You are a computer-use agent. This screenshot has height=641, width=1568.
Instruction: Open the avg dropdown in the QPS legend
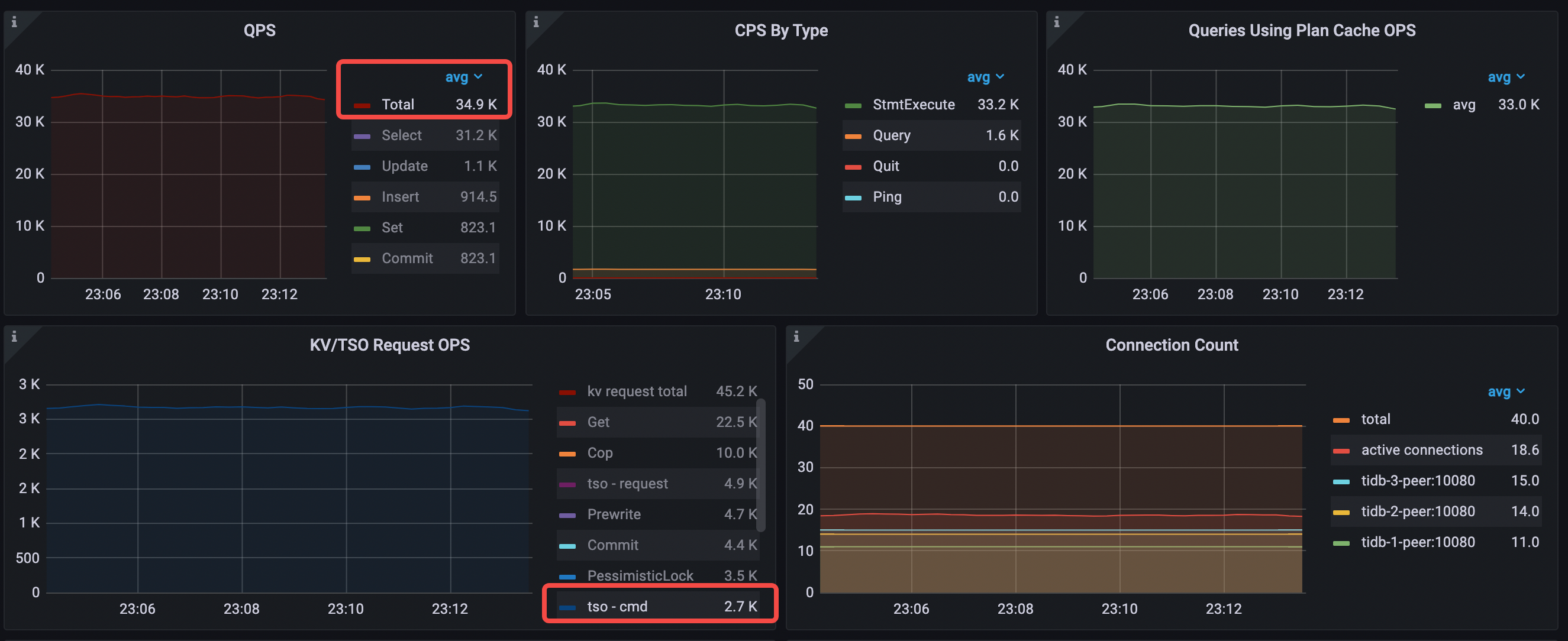464,77
